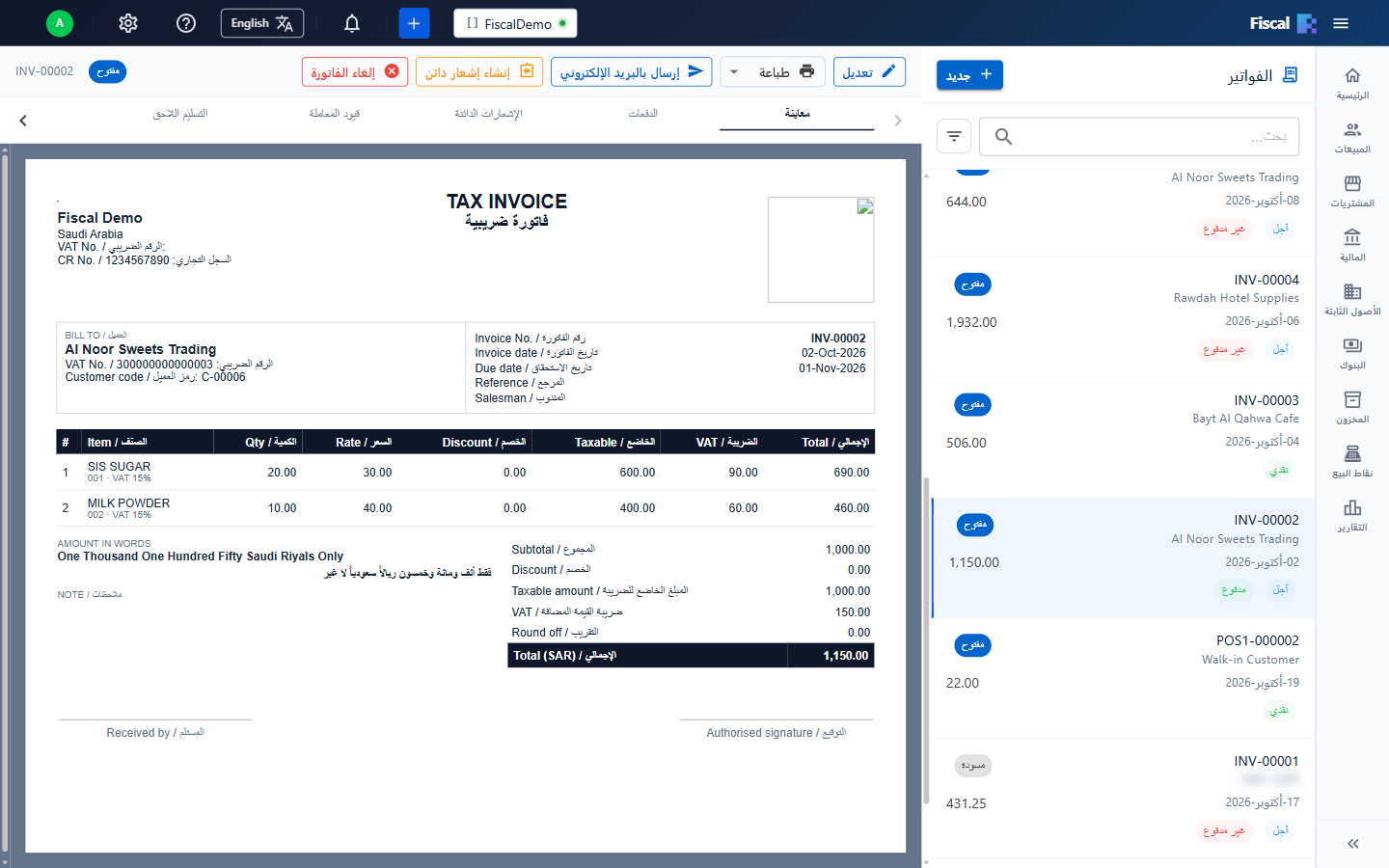Click إنشاء إشعار دائن credit note button

(x=479, y=72)
